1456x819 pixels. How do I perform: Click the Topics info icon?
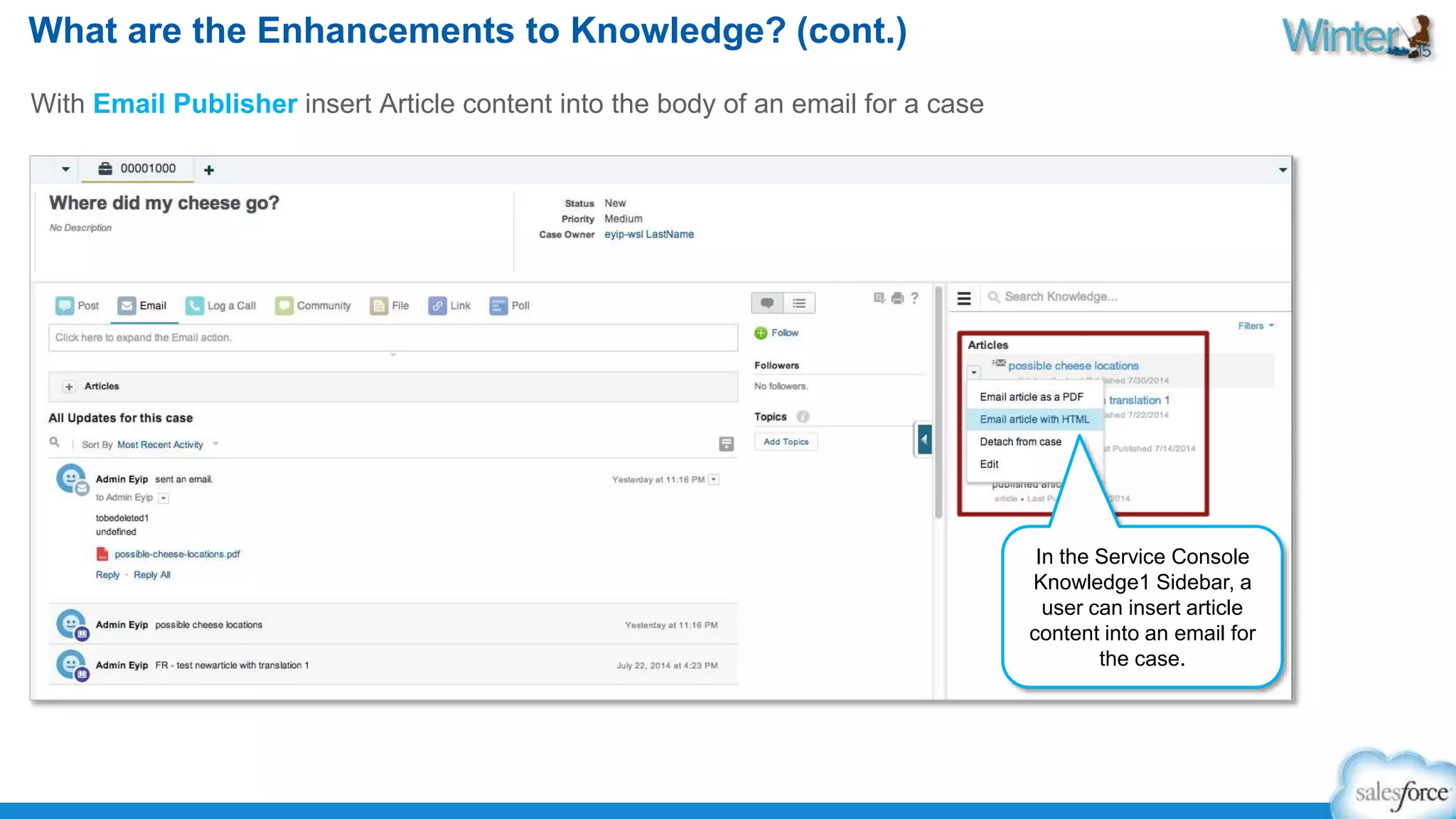click(803, 417)
